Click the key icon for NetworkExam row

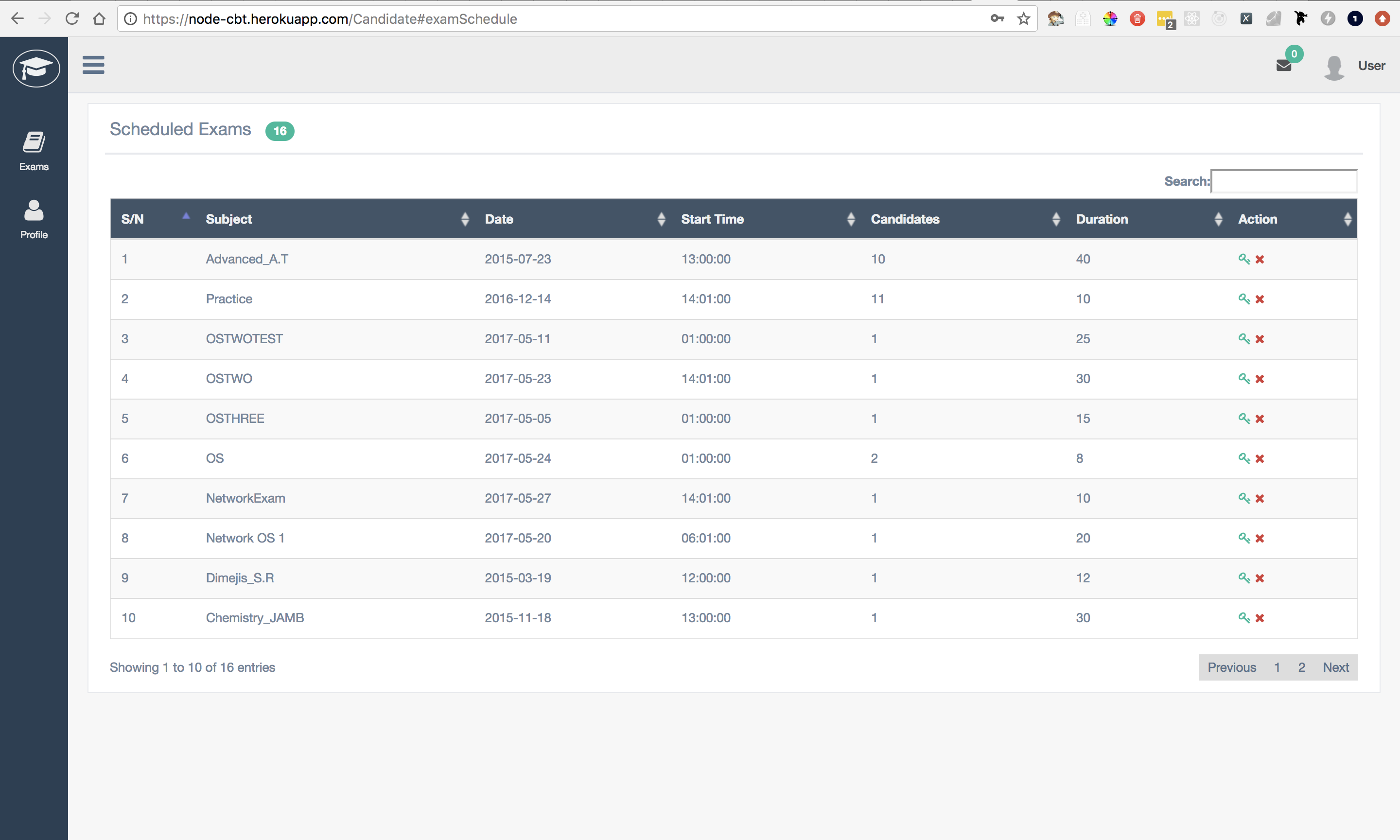[x=1243, y=498]
